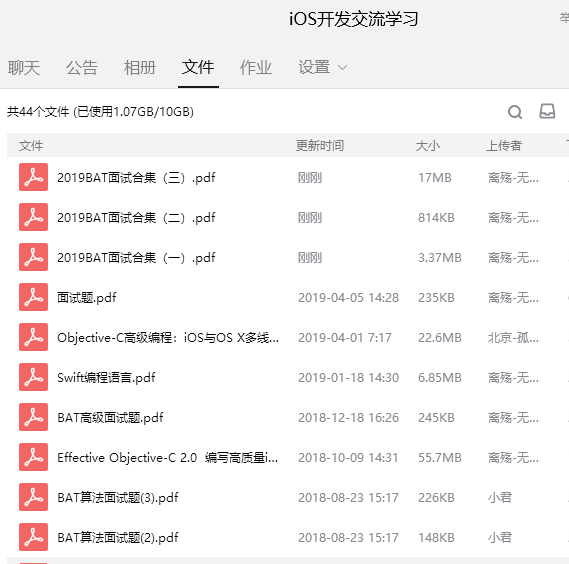Expand the 设置 dropdown chevron

point(342,68)
